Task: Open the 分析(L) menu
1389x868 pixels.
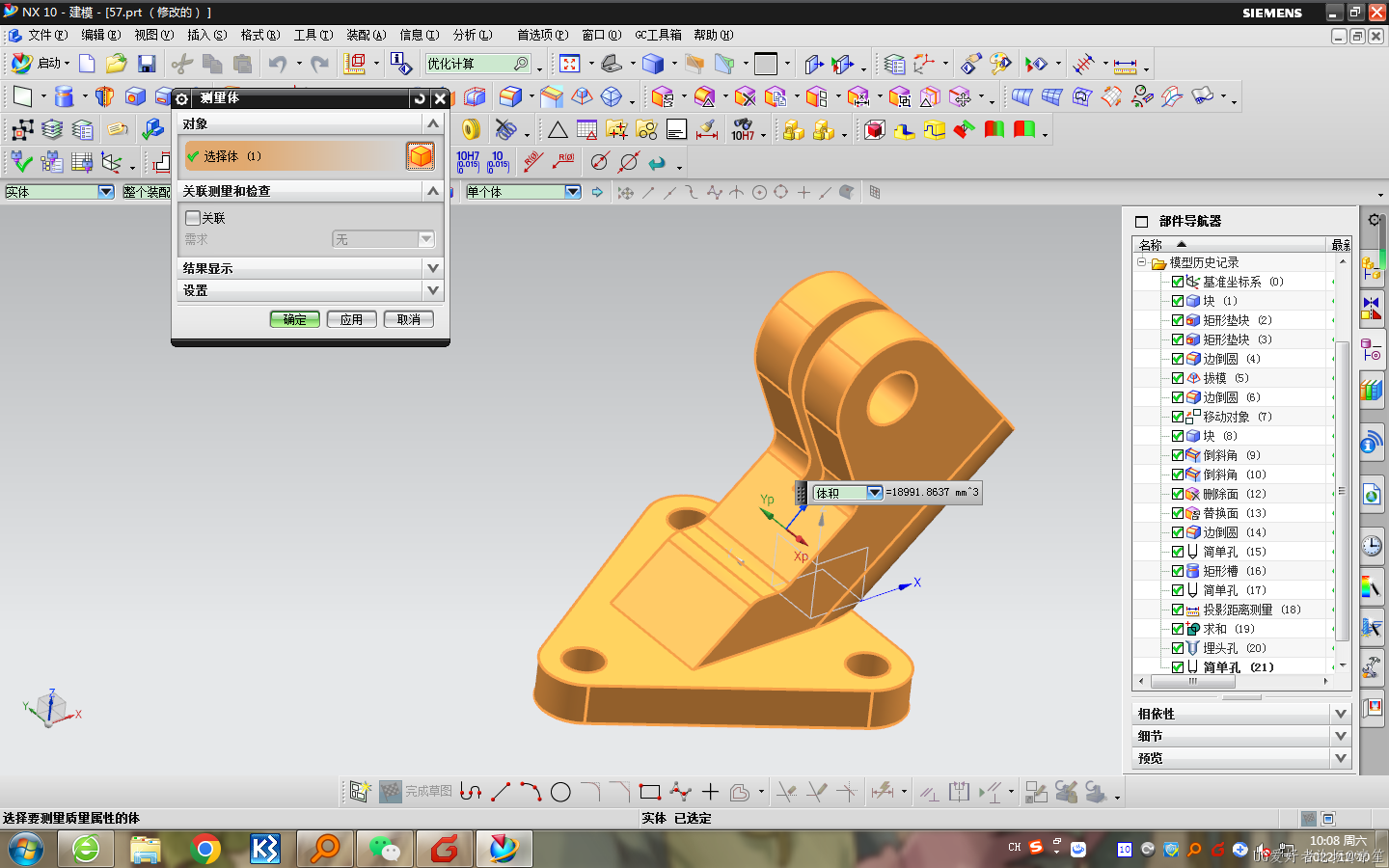Action: pyautogui.click(x=472, y=35)
